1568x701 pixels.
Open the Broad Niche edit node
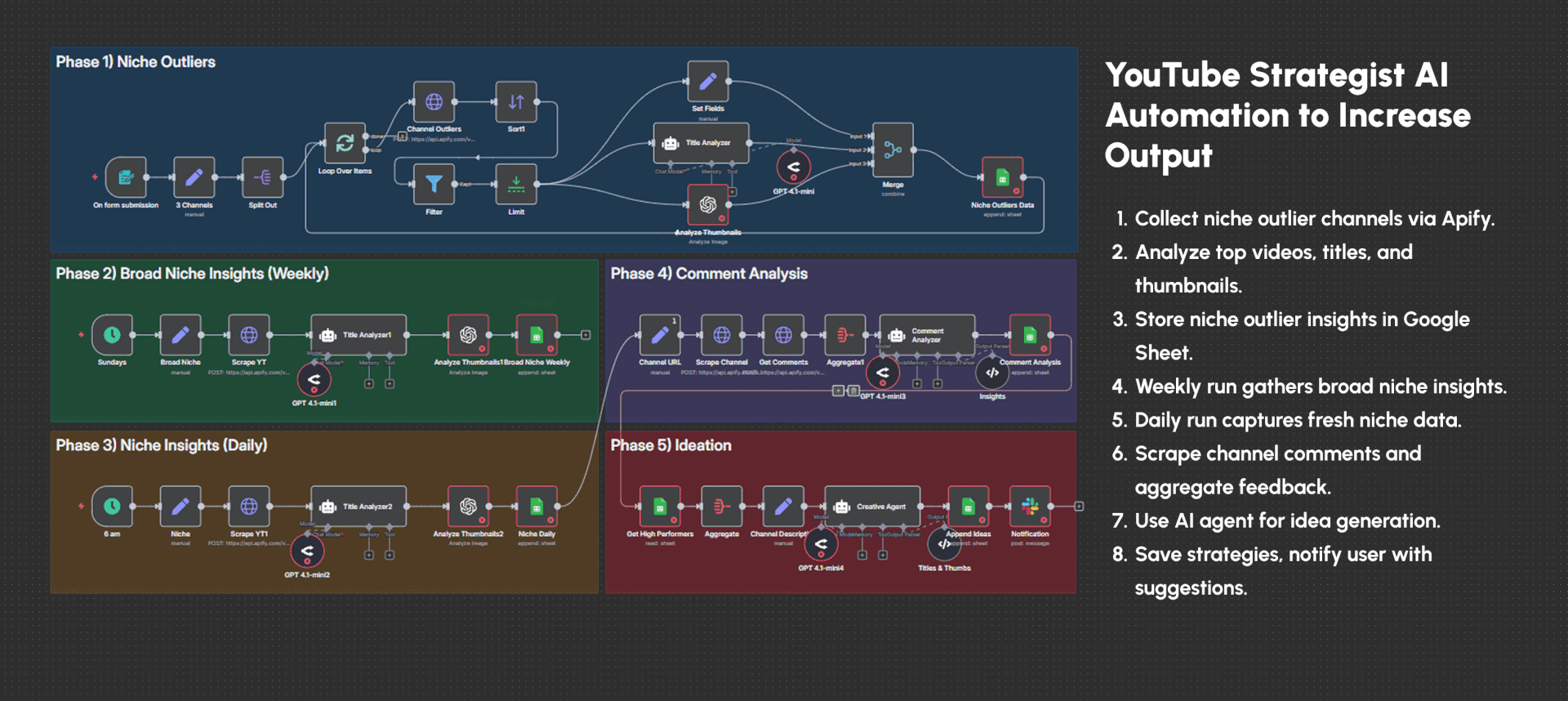pos(180,335)
